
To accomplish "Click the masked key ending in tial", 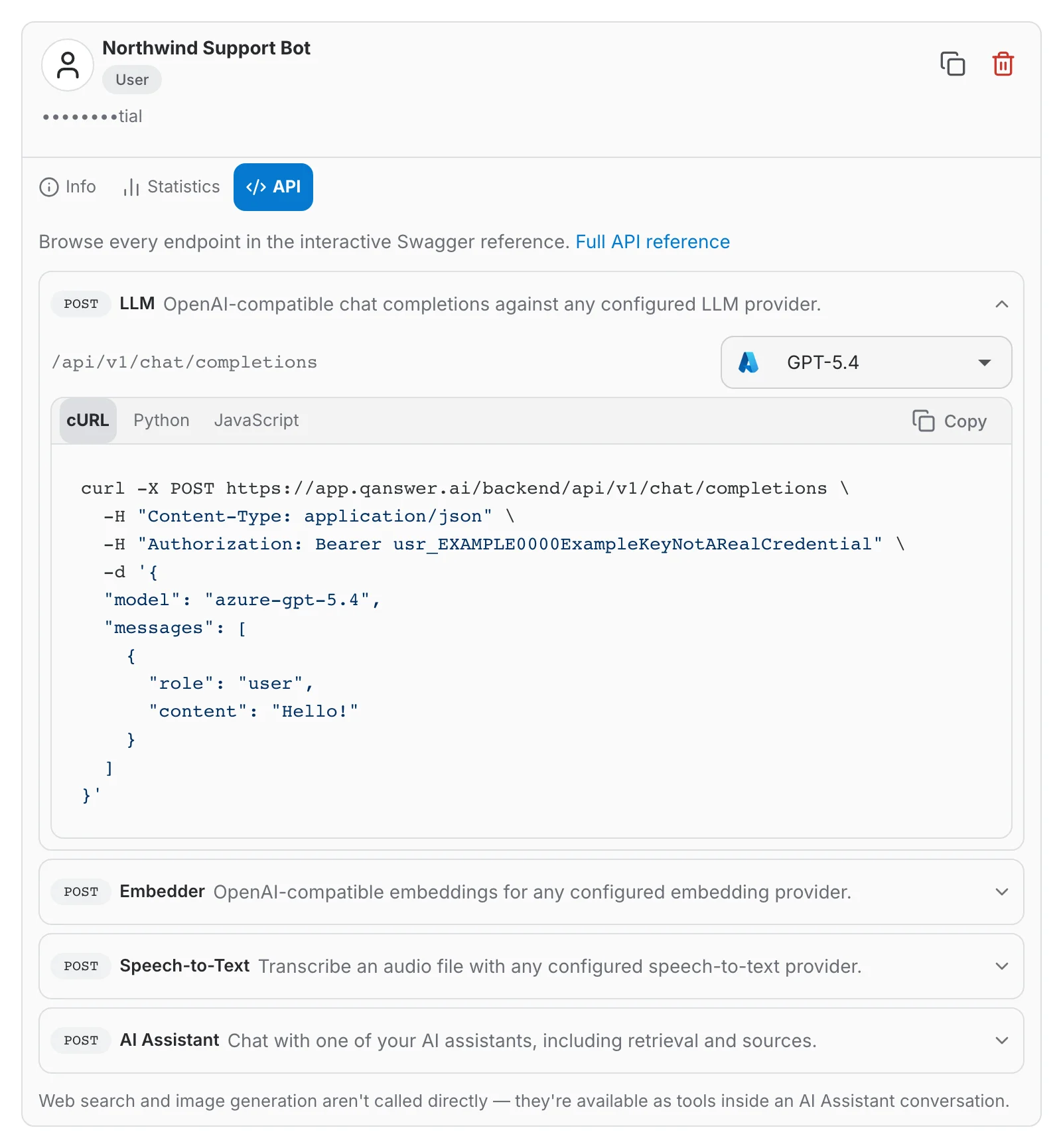I will click(x=92, y=117).
